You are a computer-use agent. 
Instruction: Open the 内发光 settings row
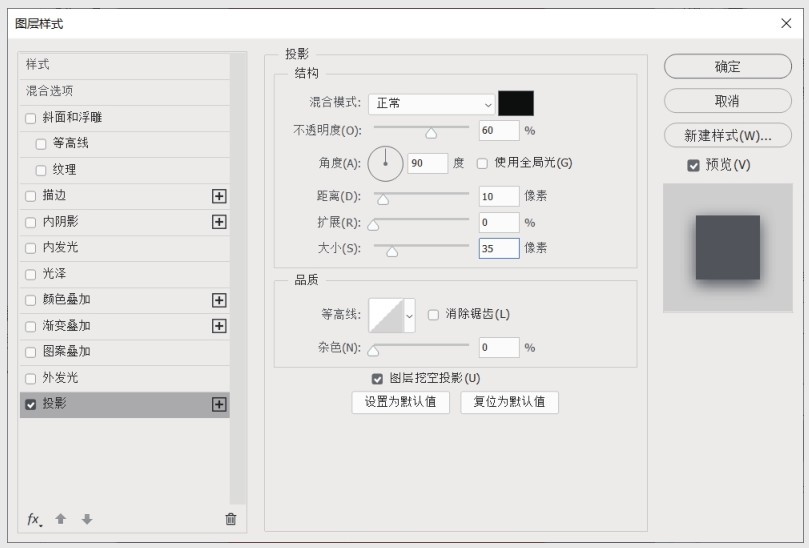click(124, 248)
